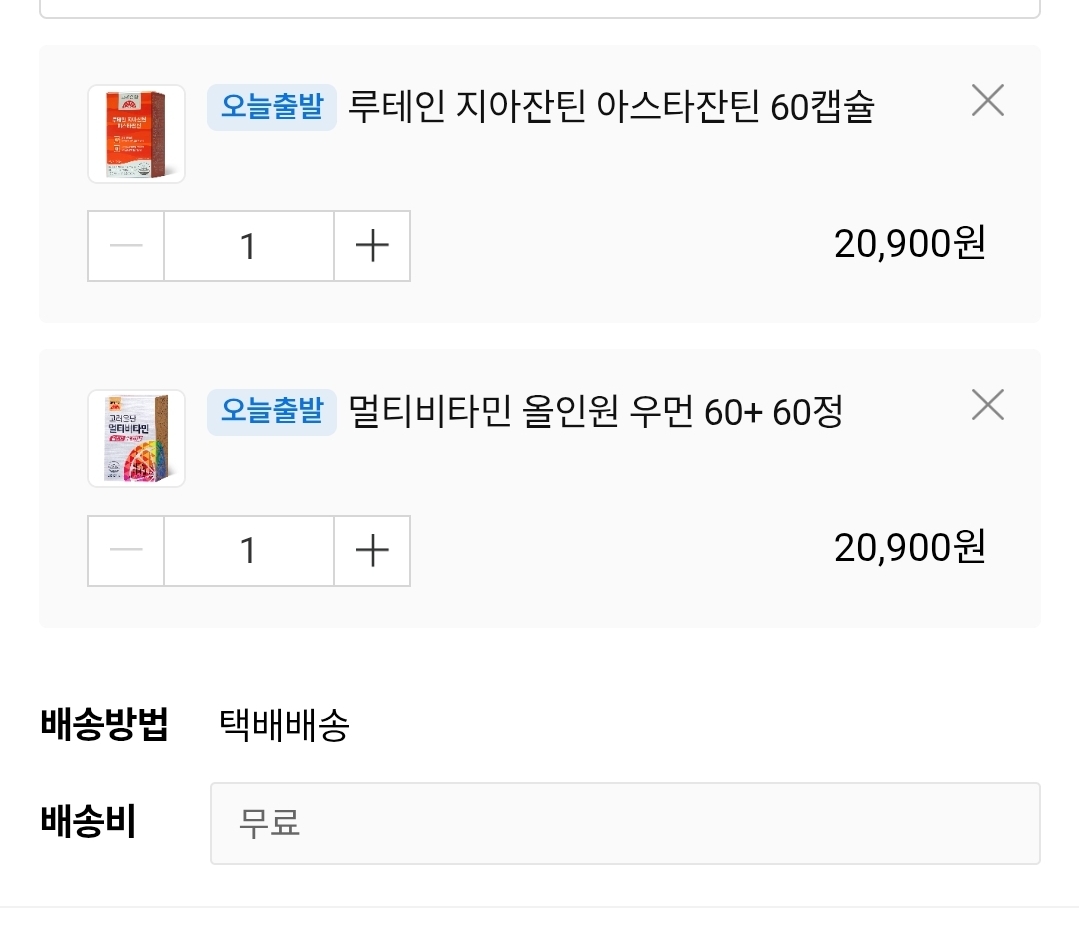Viewport: 1079px width, 929px height.
Task: Open 멀티비타민 올인원 우먼 60+ 60정 title
Action: tap(595, 411)
